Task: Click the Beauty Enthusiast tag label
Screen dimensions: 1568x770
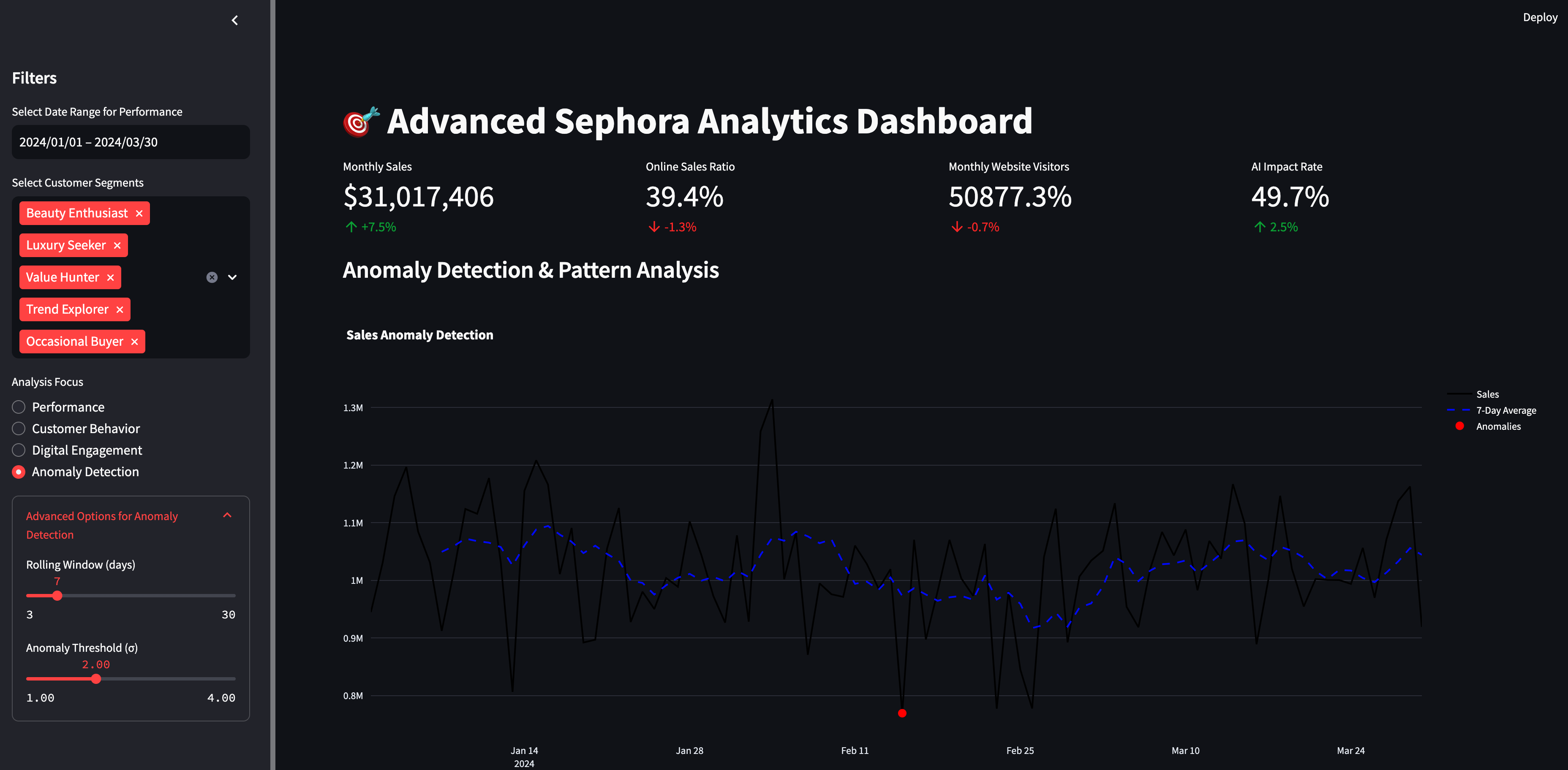Action: (77, 214)
